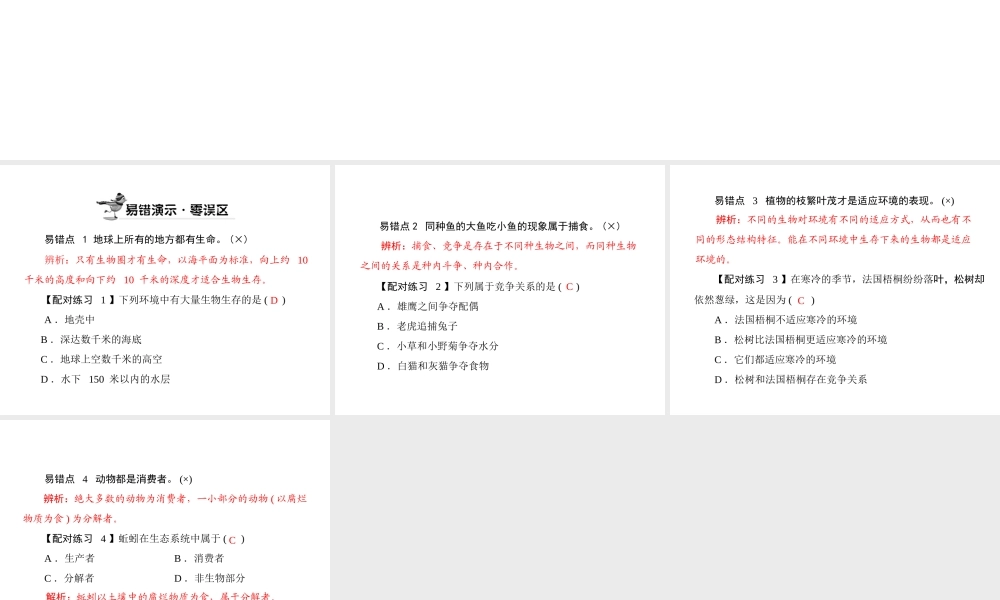1000x600 pixels.
Task: Click red explanation 只有生物圈才有生命
Action: [x=166, y=270]
